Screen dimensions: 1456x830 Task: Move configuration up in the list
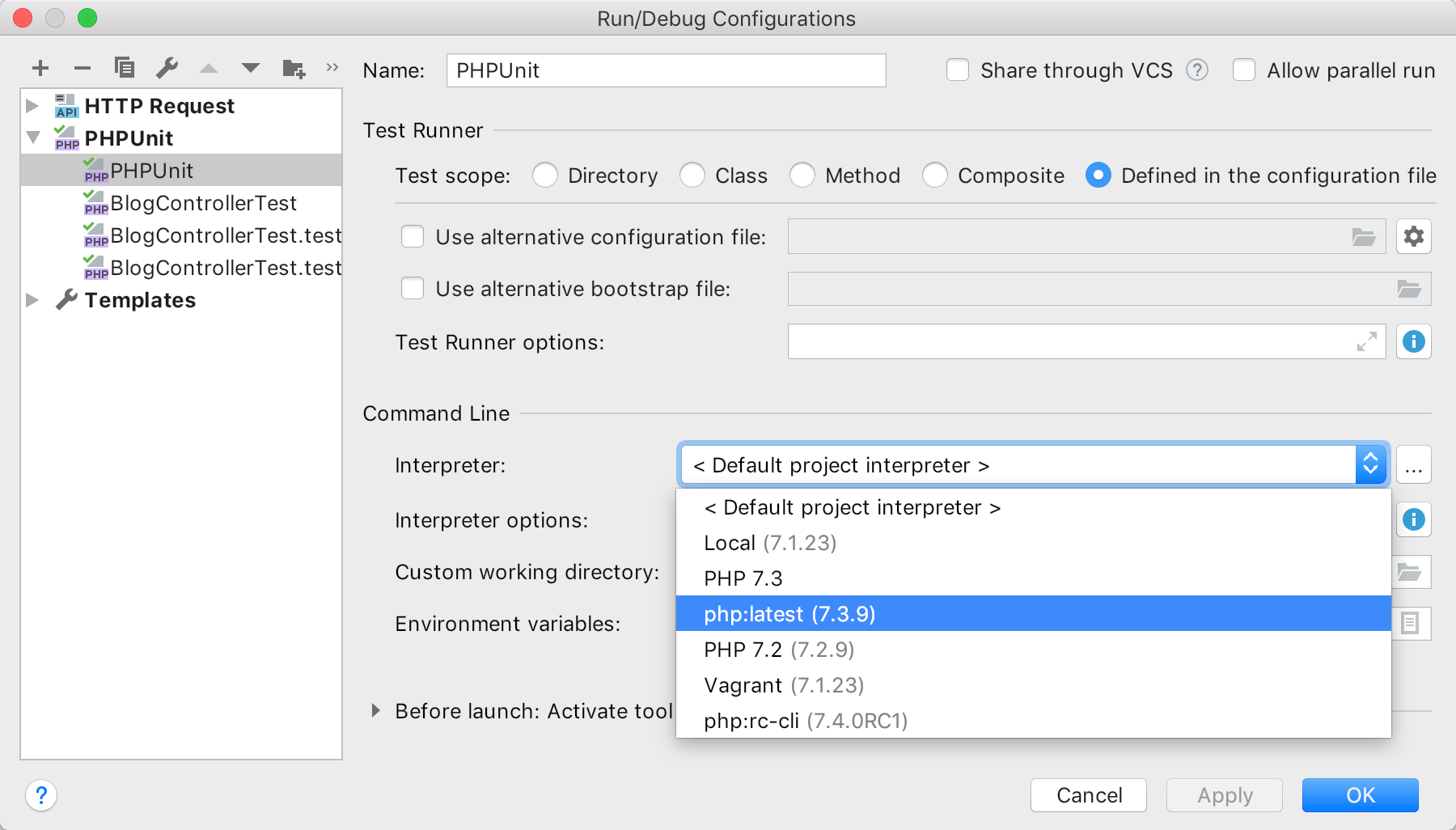(209, 69)
